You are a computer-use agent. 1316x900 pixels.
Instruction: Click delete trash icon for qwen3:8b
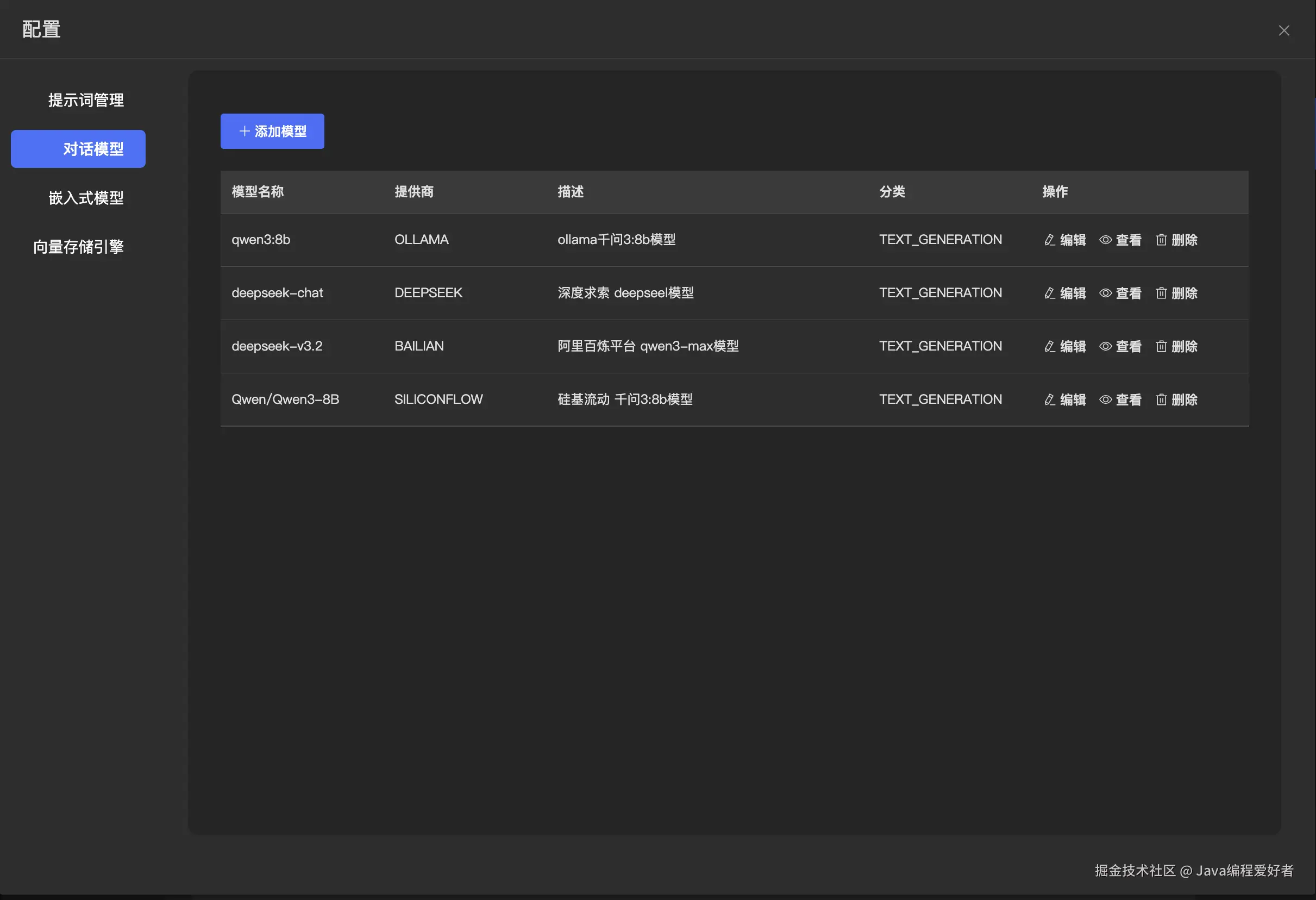coord(1161,240)
